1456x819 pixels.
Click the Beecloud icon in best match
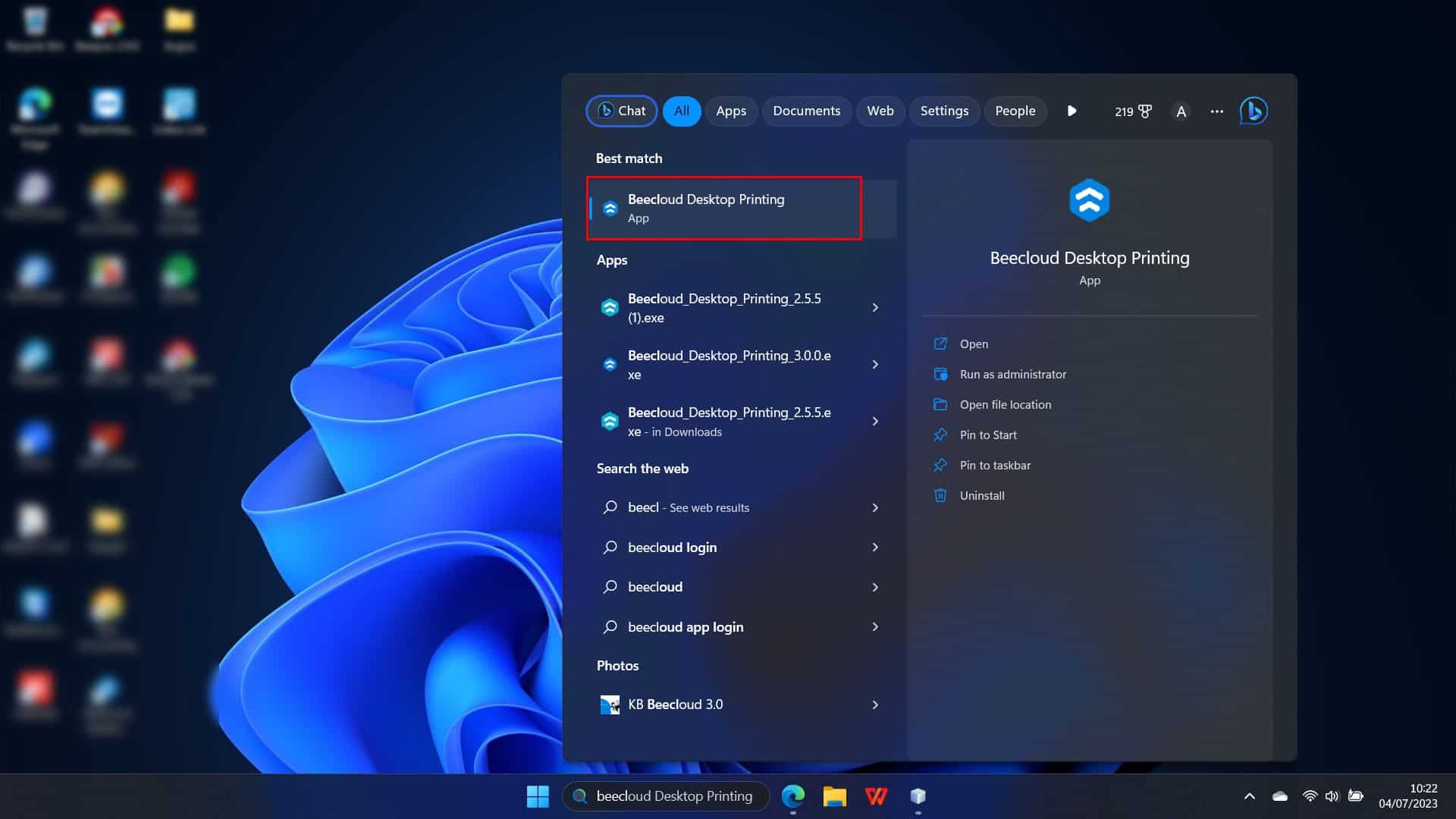610,209
